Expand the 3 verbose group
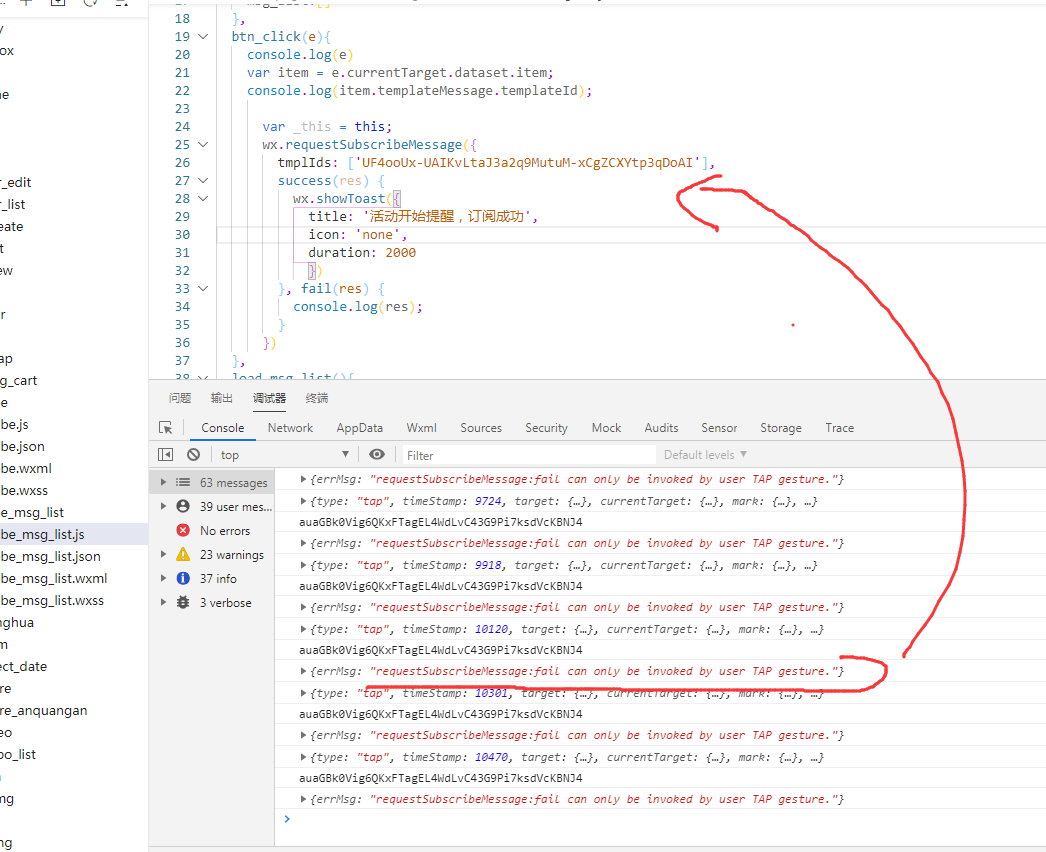Image resolution: width=1046 pixels, height=852 pixels. (163, 602)
